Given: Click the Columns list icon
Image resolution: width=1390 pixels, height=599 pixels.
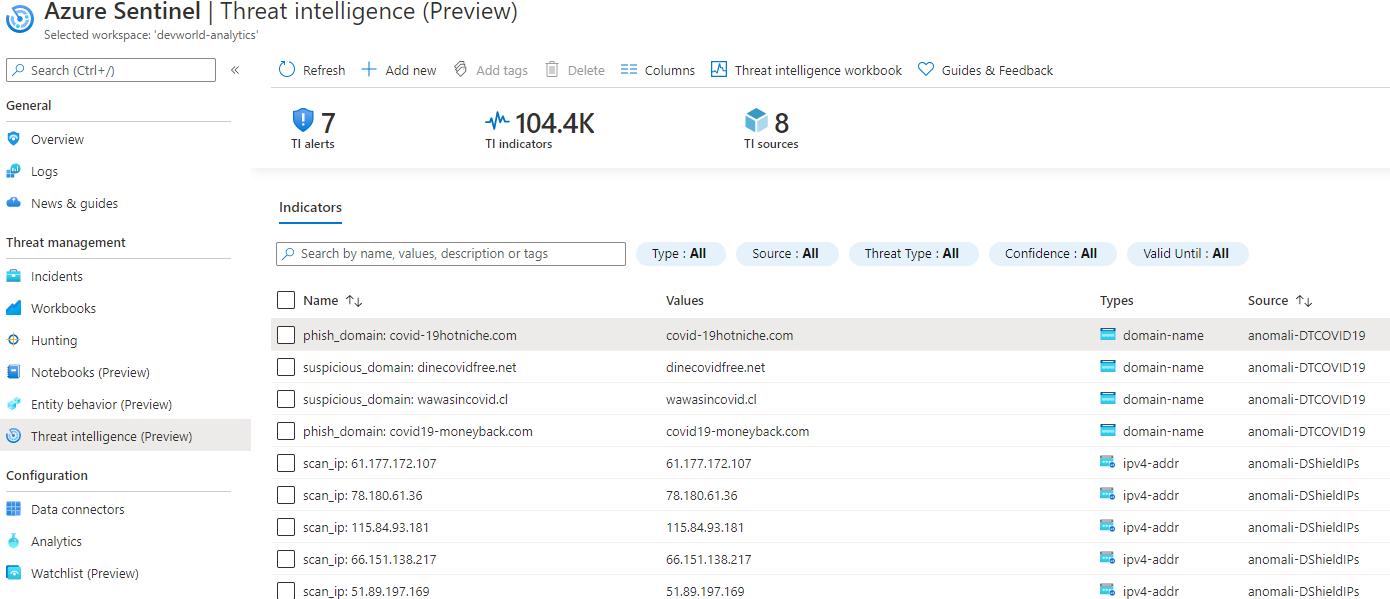Looking at the screenshot, I should 629,69.
